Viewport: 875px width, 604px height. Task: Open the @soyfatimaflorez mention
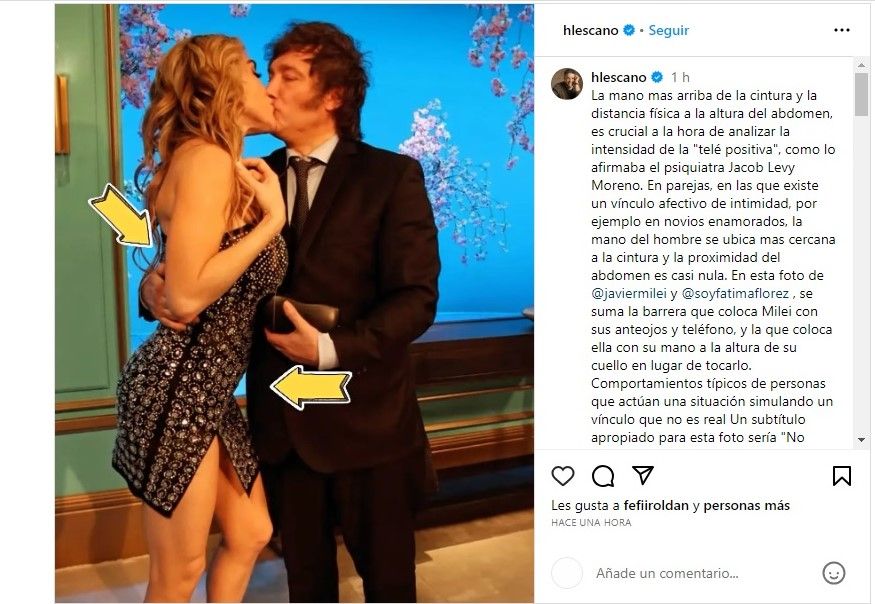tap(735, 293)
